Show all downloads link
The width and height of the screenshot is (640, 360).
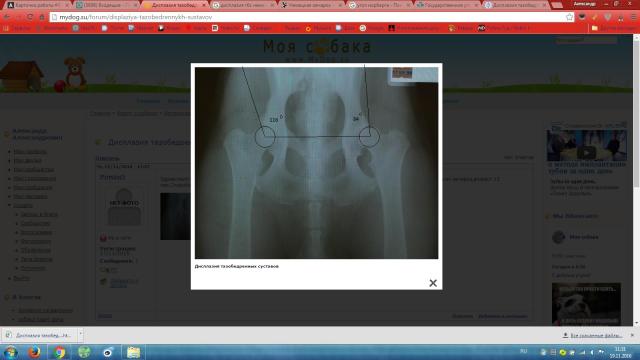(x=596, y=335)
